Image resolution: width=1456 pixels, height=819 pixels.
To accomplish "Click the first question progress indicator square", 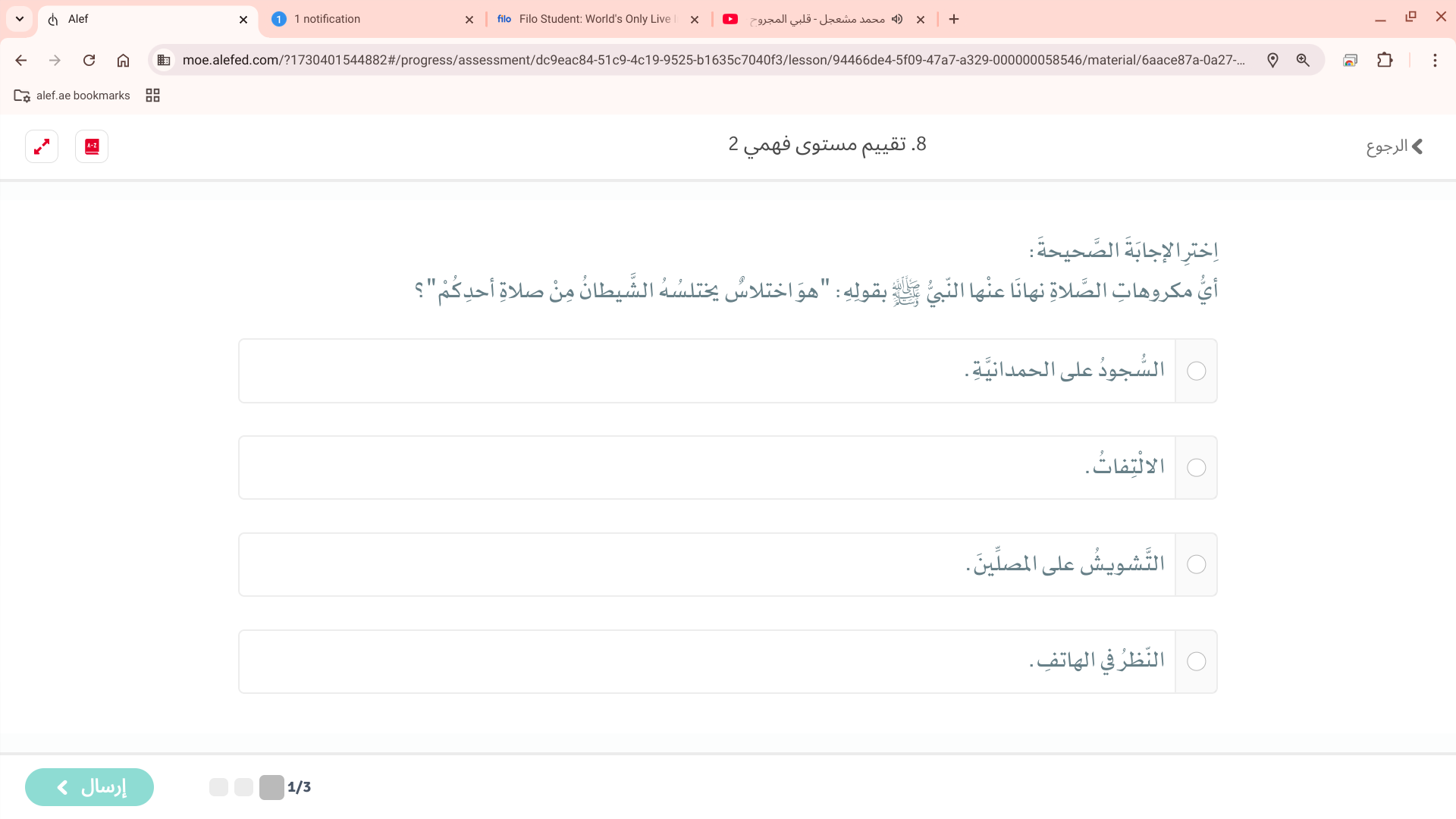I will (x=271, y=787).
